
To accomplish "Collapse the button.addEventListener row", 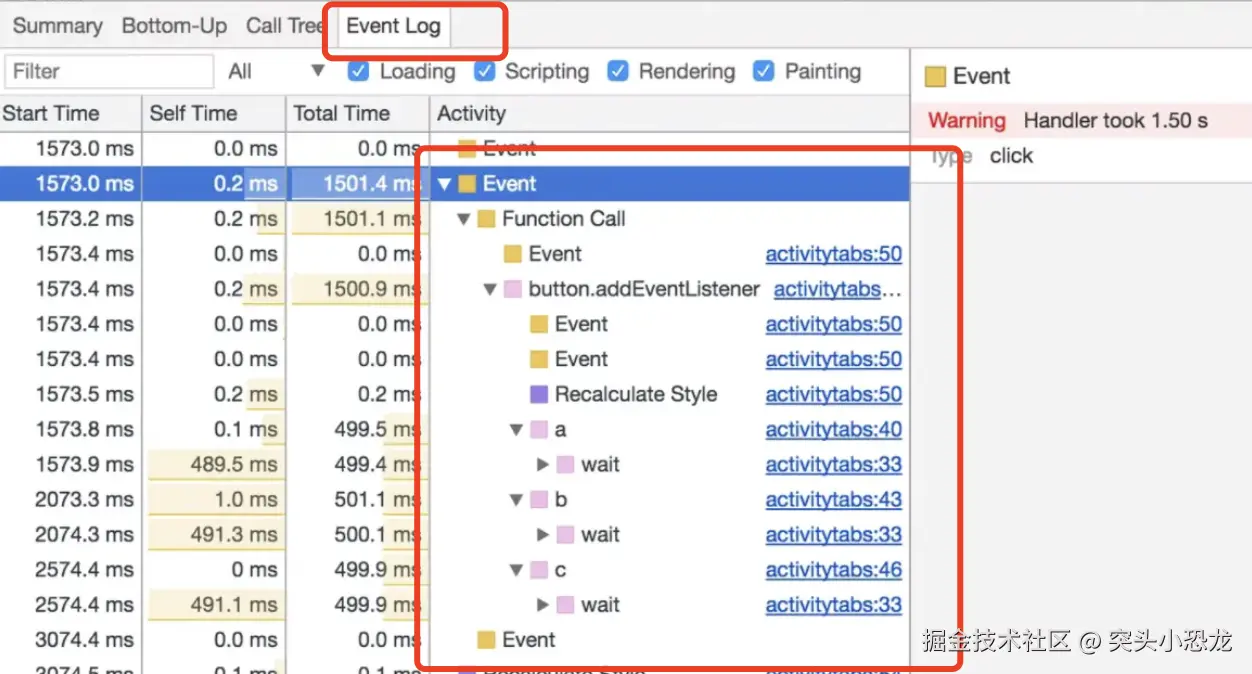I will (490, 289).
